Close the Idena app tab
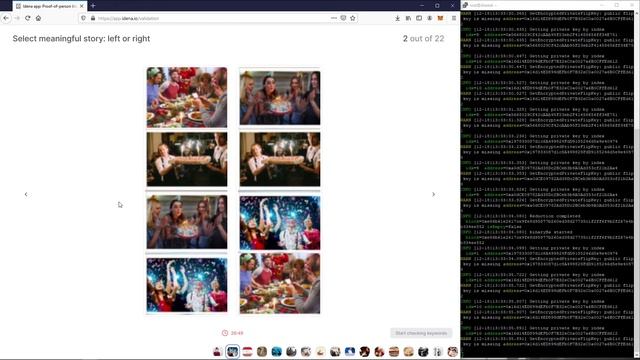This screenshot has height=360, width=640. coord(82,6)
